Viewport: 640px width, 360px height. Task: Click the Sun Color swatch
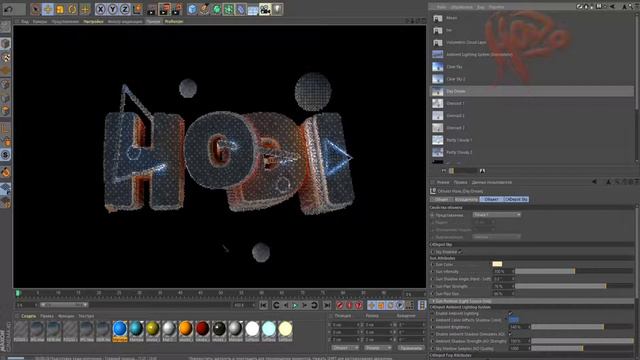click(497, 264)
